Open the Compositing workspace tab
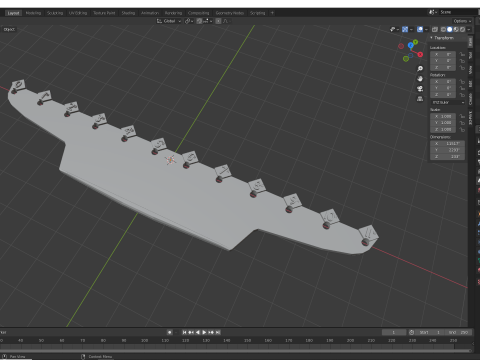Screen dimensions: 480x360 [198, 13]
